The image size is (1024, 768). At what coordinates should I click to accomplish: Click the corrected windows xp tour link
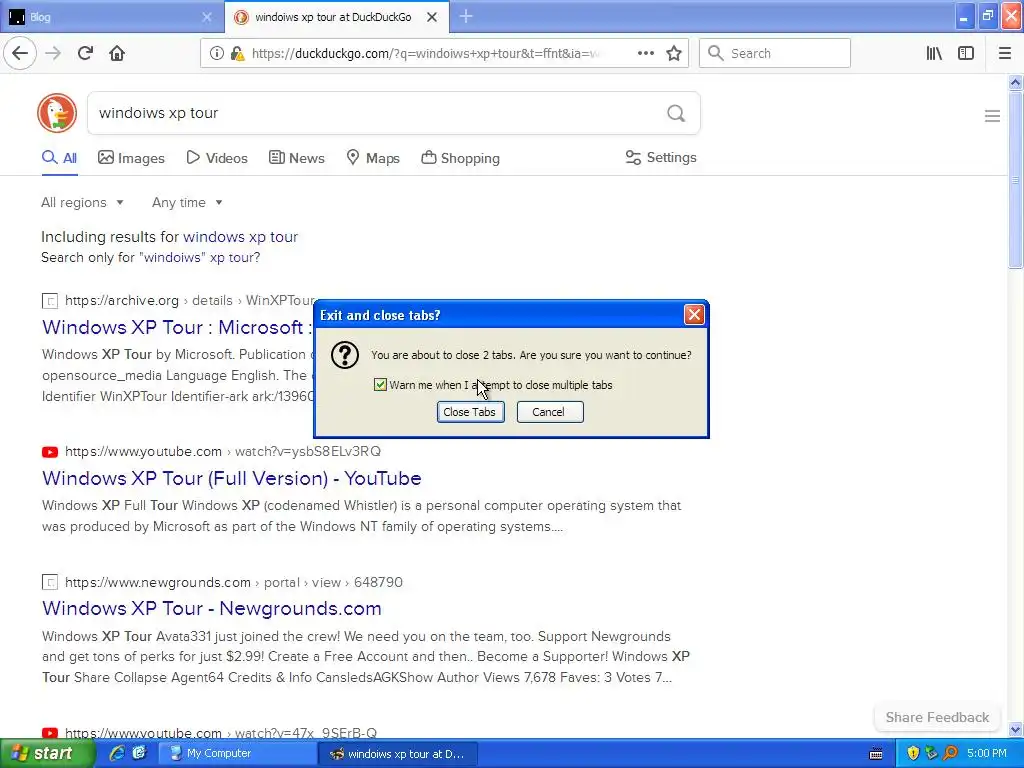240,236
